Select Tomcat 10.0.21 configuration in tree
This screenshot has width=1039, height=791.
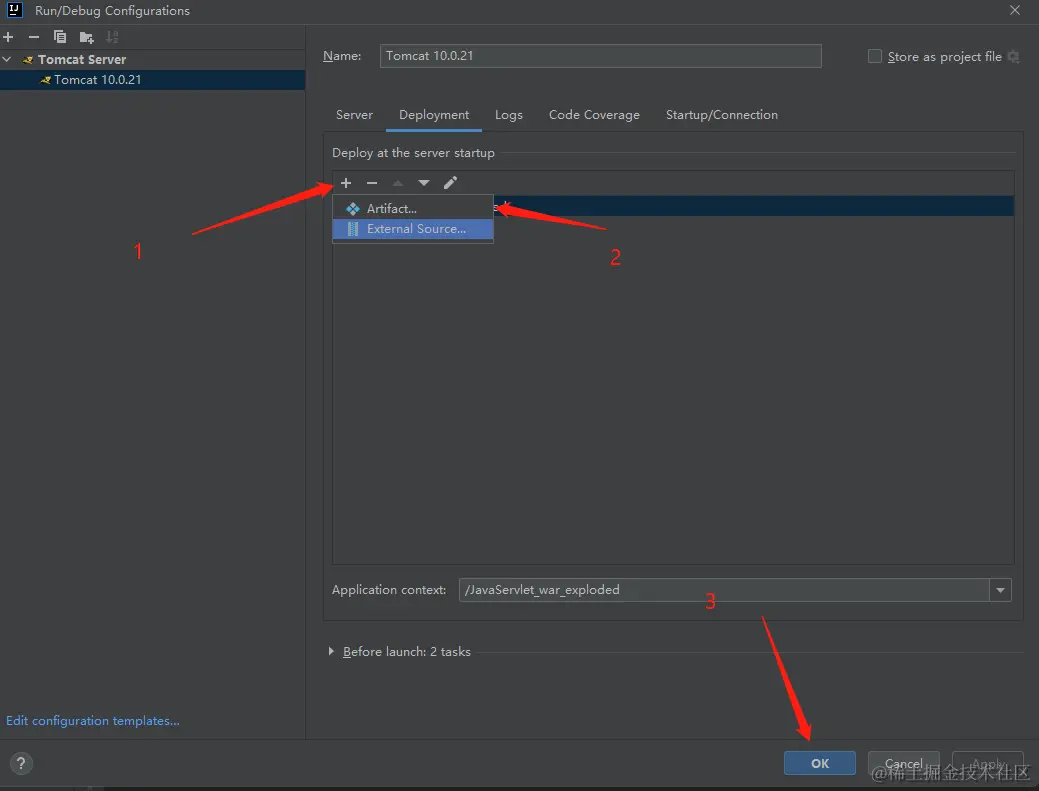[x=152, y=80]
